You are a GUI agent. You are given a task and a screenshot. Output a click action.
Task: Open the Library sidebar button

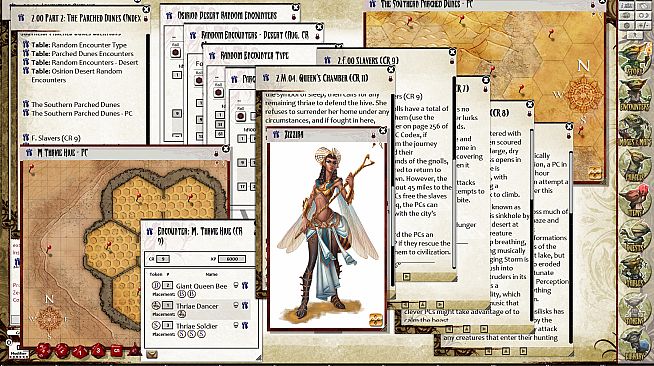pyautogui.click(x=634, y=344)
